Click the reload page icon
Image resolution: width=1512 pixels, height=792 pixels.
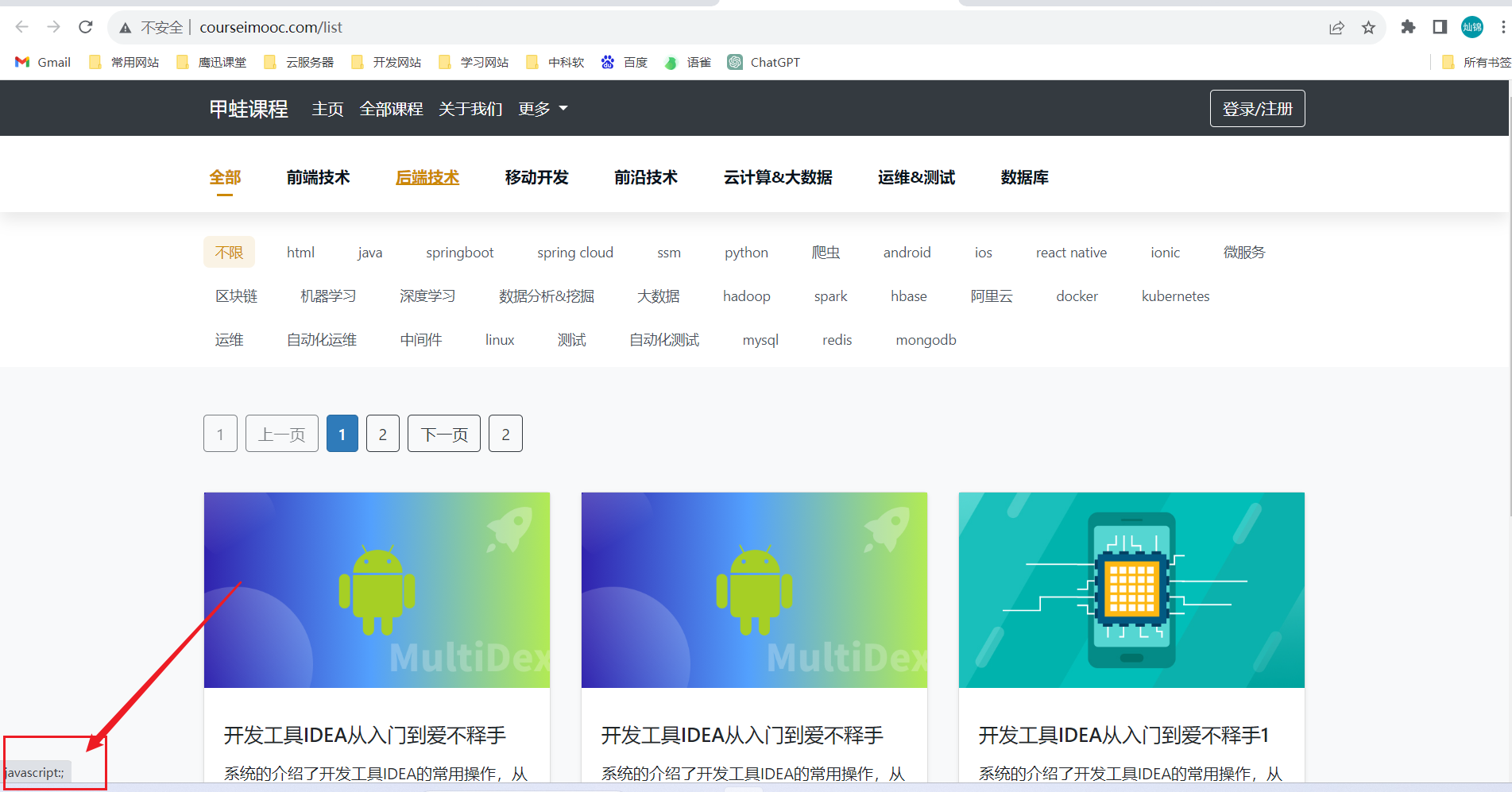click(x=85, y=26)
